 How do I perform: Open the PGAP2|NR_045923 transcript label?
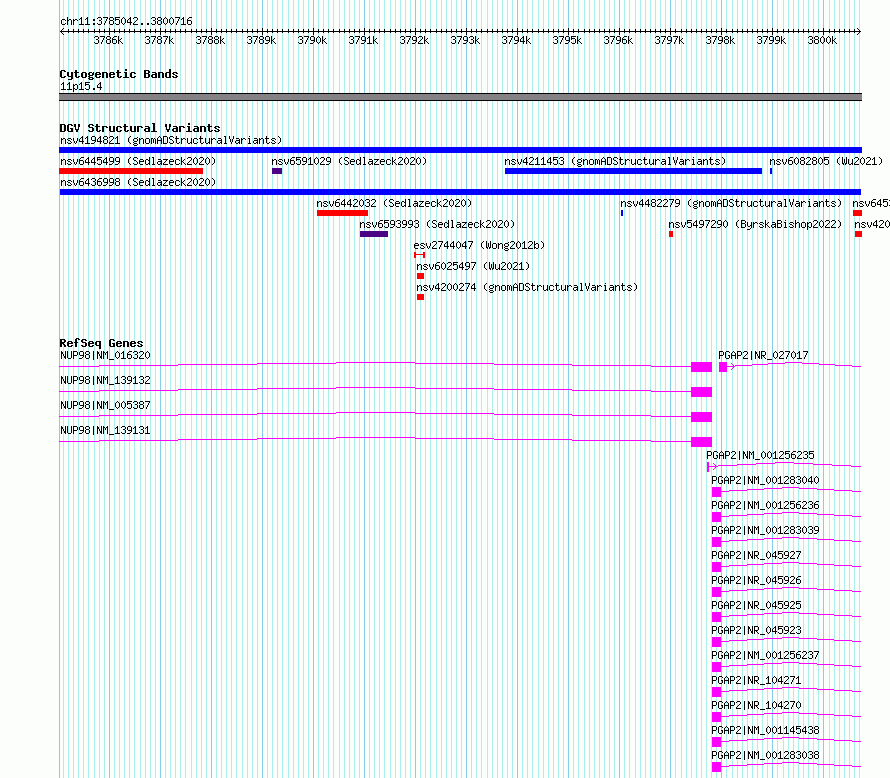click(756, 630)
